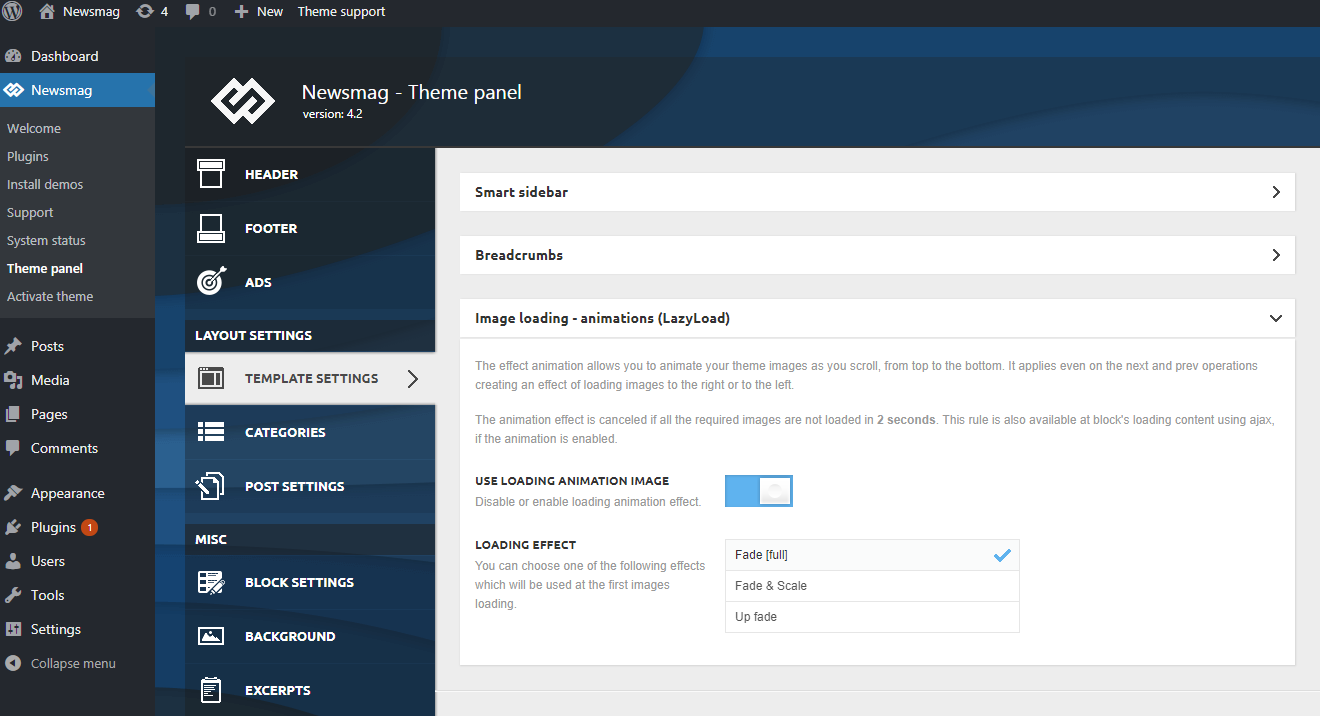Click the Pages icon in the sidebar

13,414
